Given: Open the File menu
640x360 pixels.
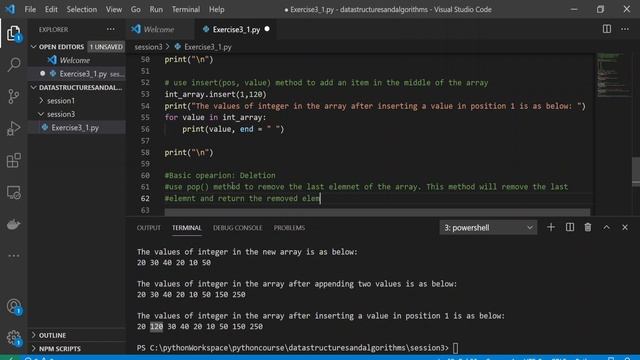Looking at the screenshot, I should click(x=30, y=9).
